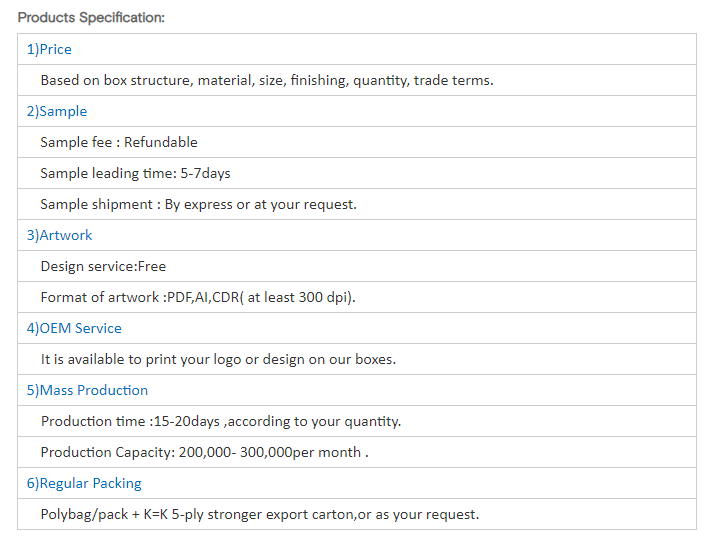Click the '5-7days' lead time value
The height and width of the screenshot is (547, 726).
(x=205, y=173)
